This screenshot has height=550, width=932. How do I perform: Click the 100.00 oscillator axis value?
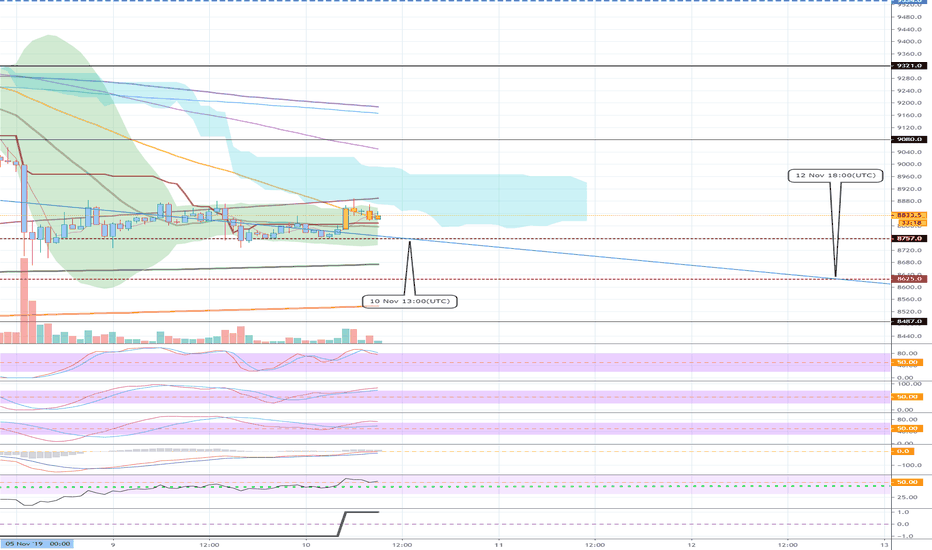[909, 384]
